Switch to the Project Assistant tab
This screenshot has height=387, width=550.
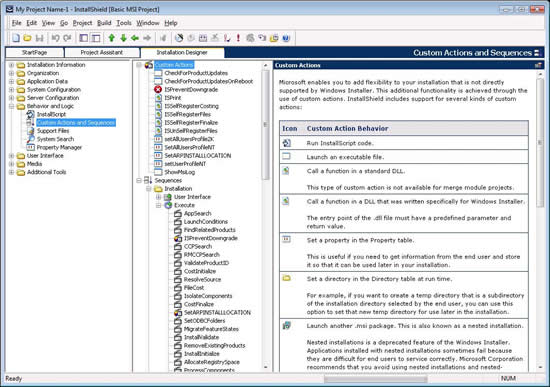point(102,53)
